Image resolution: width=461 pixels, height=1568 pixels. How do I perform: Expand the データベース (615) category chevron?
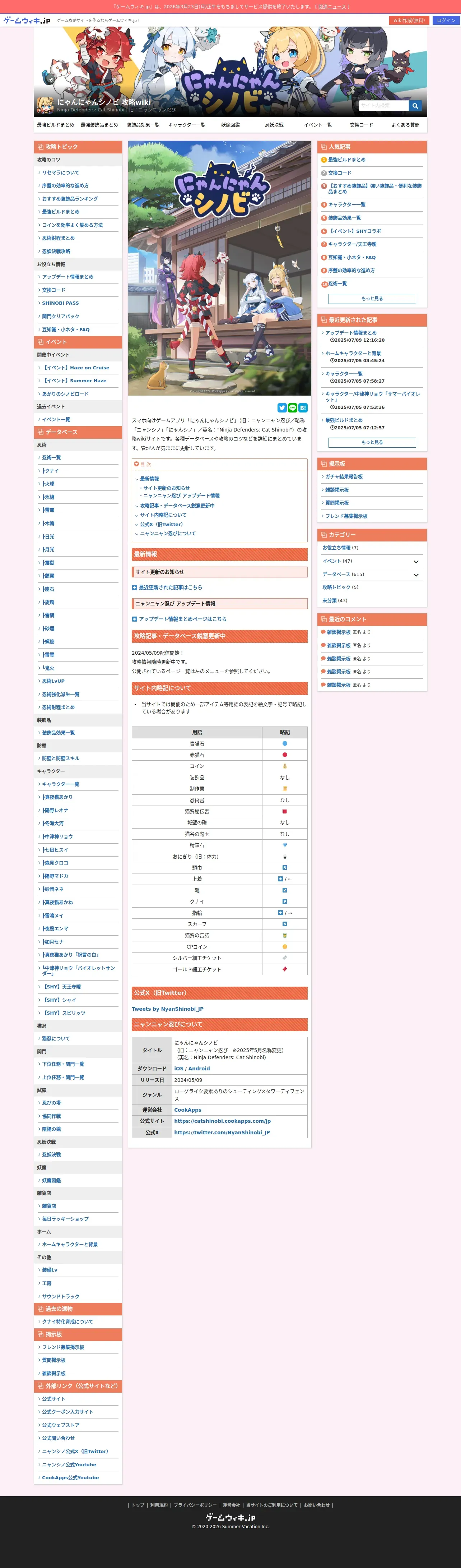click(x=416, y=575)
